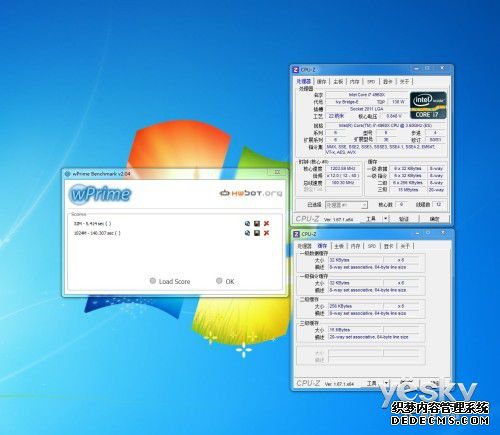Click L1 data cache '32 KBytes' size field

point(356,260)
